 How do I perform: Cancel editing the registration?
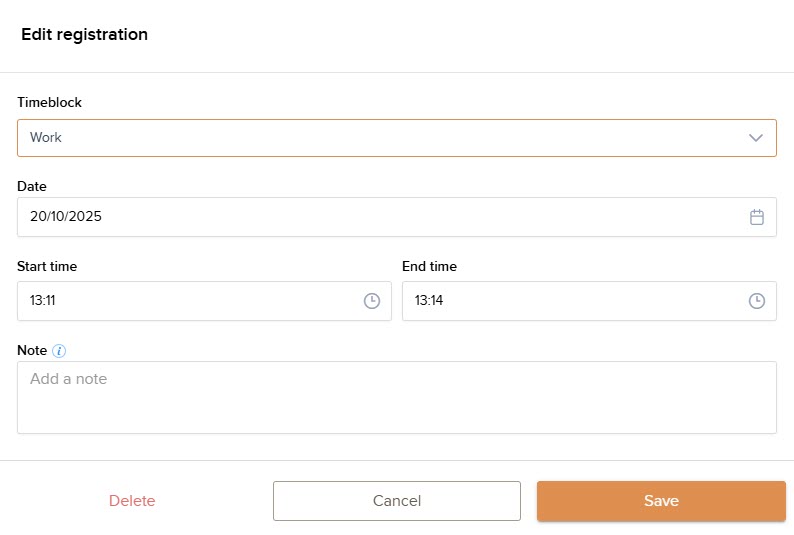click(x=396, y=501)
